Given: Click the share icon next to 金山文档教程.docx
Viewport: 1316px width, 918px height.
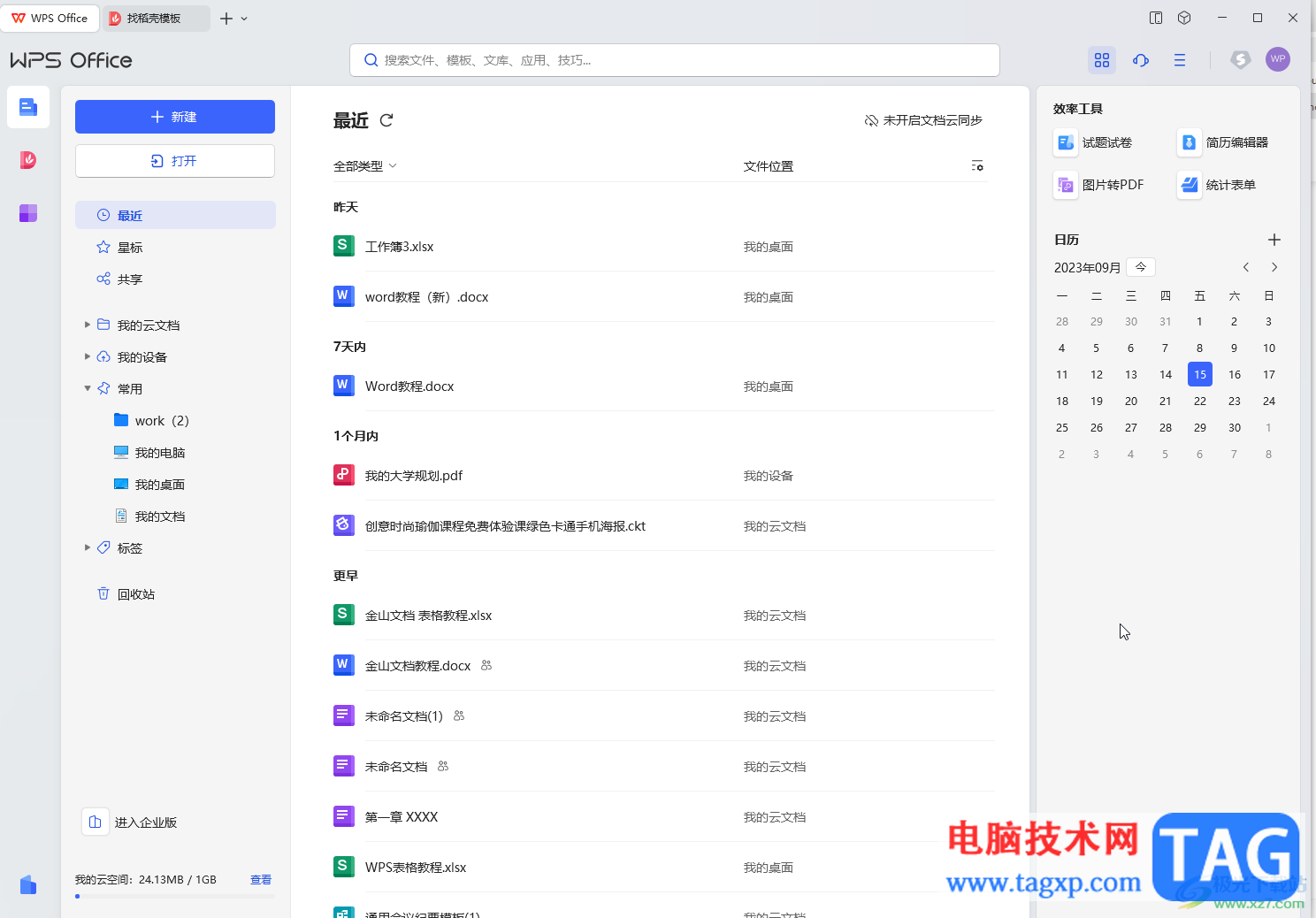Looking at the screenshot, I should click(486, 665).
